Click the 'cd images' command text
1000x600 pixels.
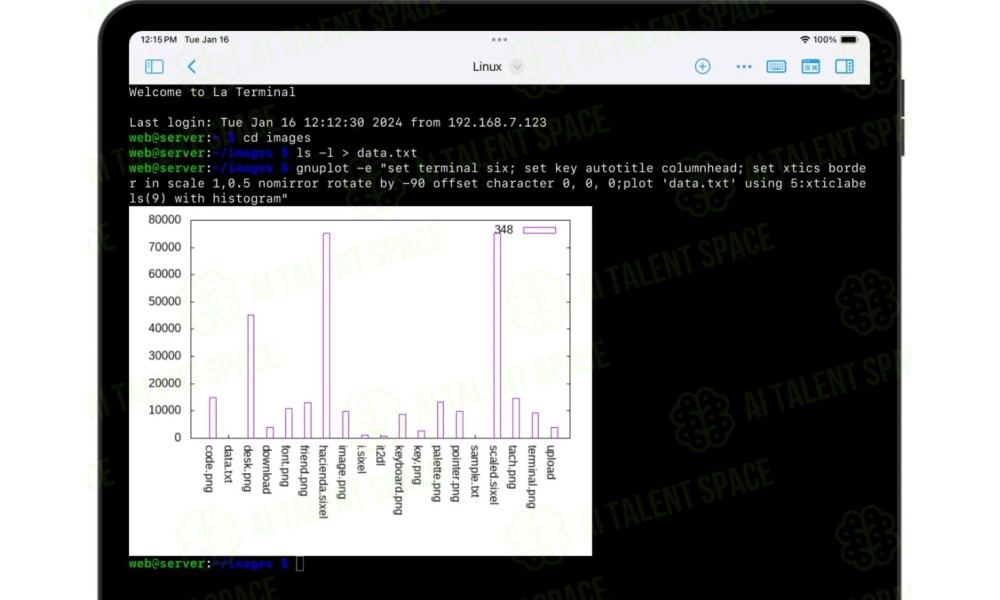click(277, 138)
